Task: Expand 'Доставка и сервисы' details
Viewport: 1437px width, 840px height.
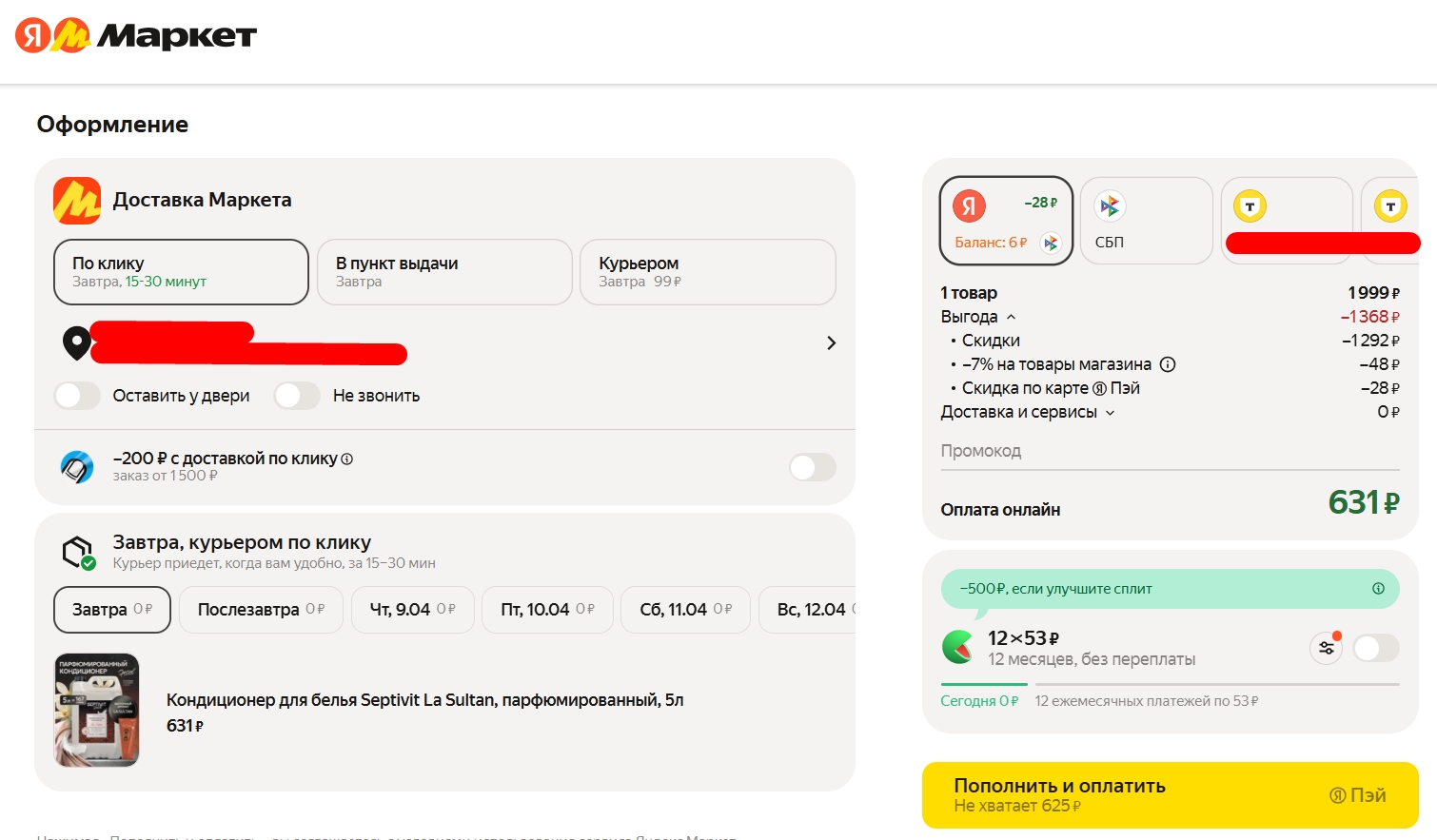Action: [x=1110, y=413]
